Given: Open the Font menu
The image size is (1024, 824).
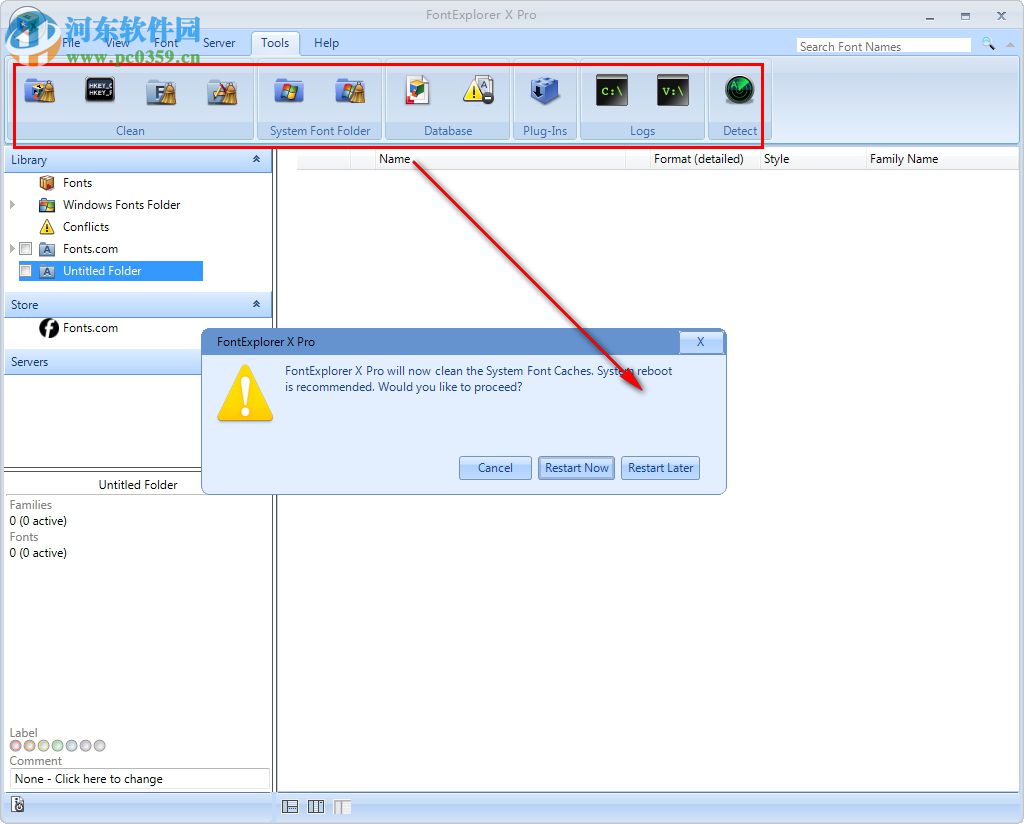Looking at the screenshot, I should (166, 43).
